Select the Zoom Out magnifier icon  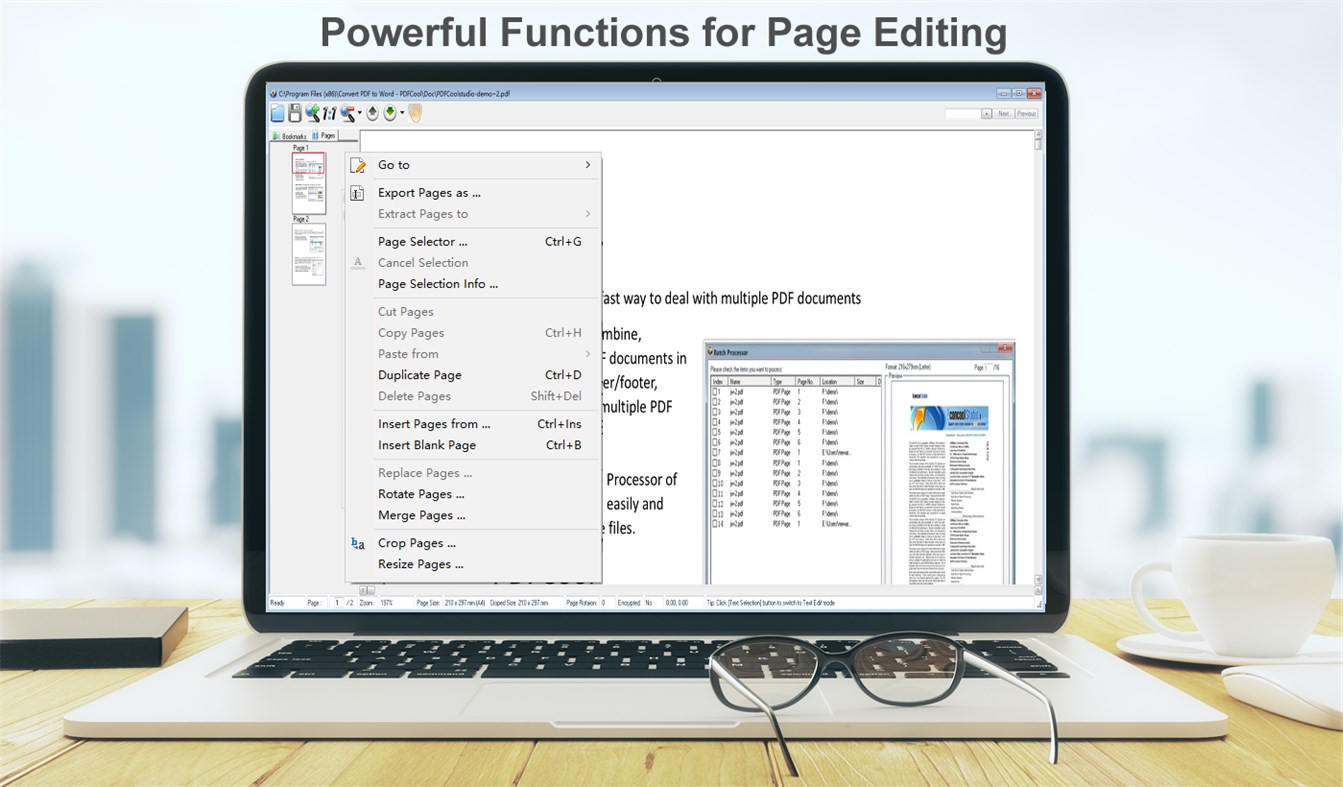point(347,112)
